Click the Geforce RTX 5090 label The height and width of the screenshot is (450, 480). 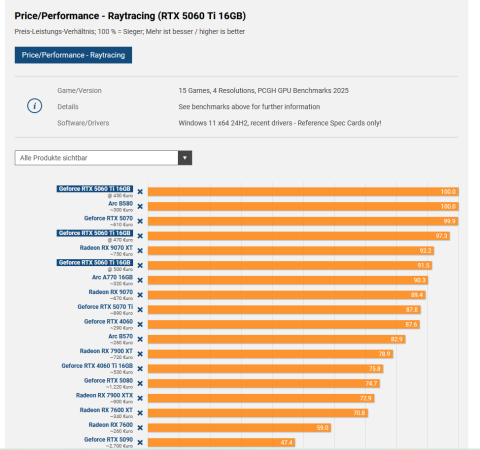coord(108,439)
